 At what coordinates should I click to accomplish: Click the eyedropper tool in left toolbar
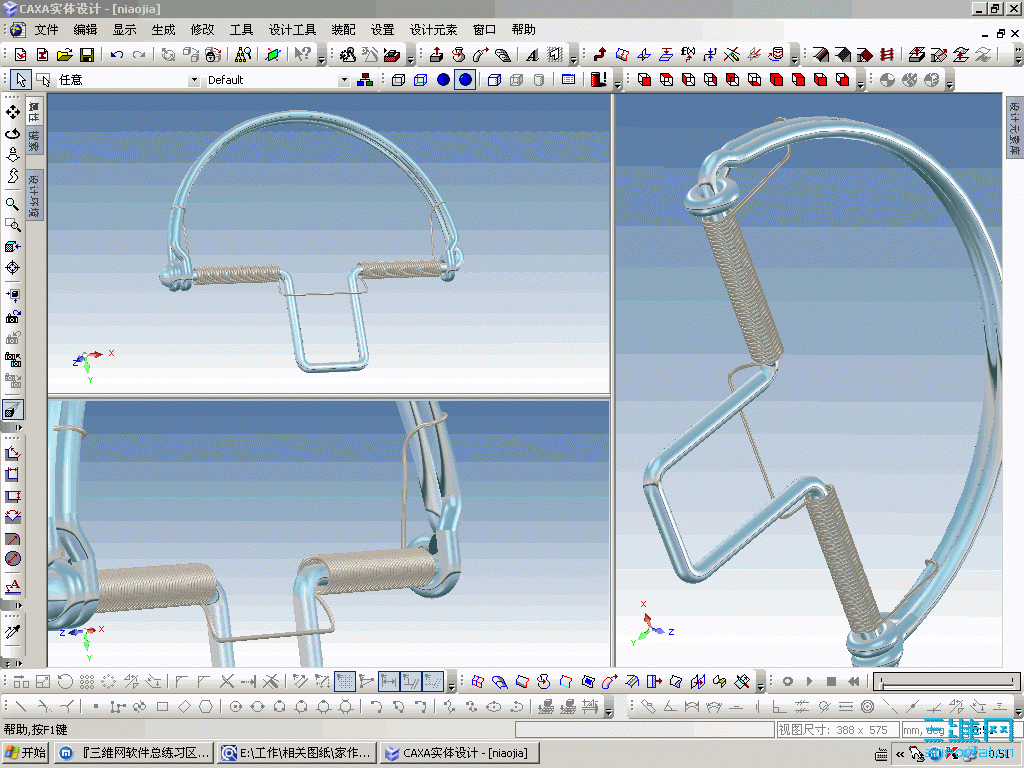click(x=12, y=632)
